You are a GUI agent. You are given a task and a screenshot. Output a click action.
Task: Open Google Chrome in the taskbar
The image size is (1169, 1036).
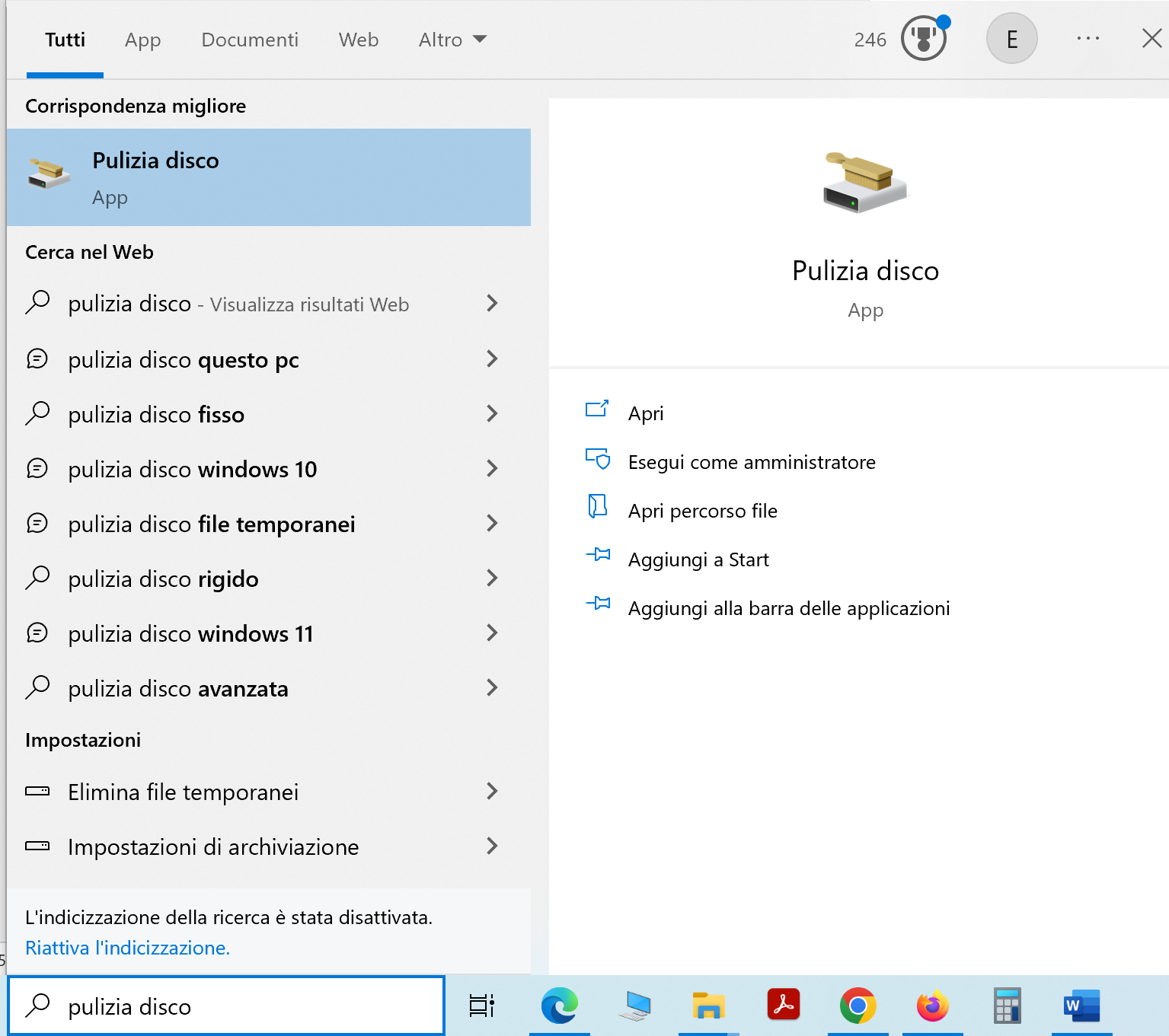858,1006
